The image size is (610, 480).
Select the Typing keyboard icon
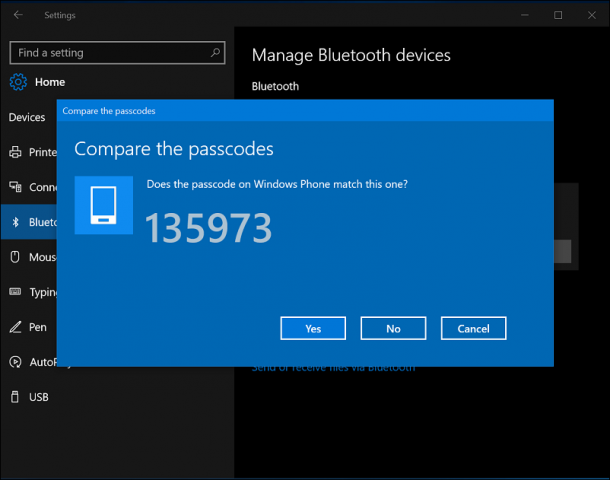(x=15, y=291)
